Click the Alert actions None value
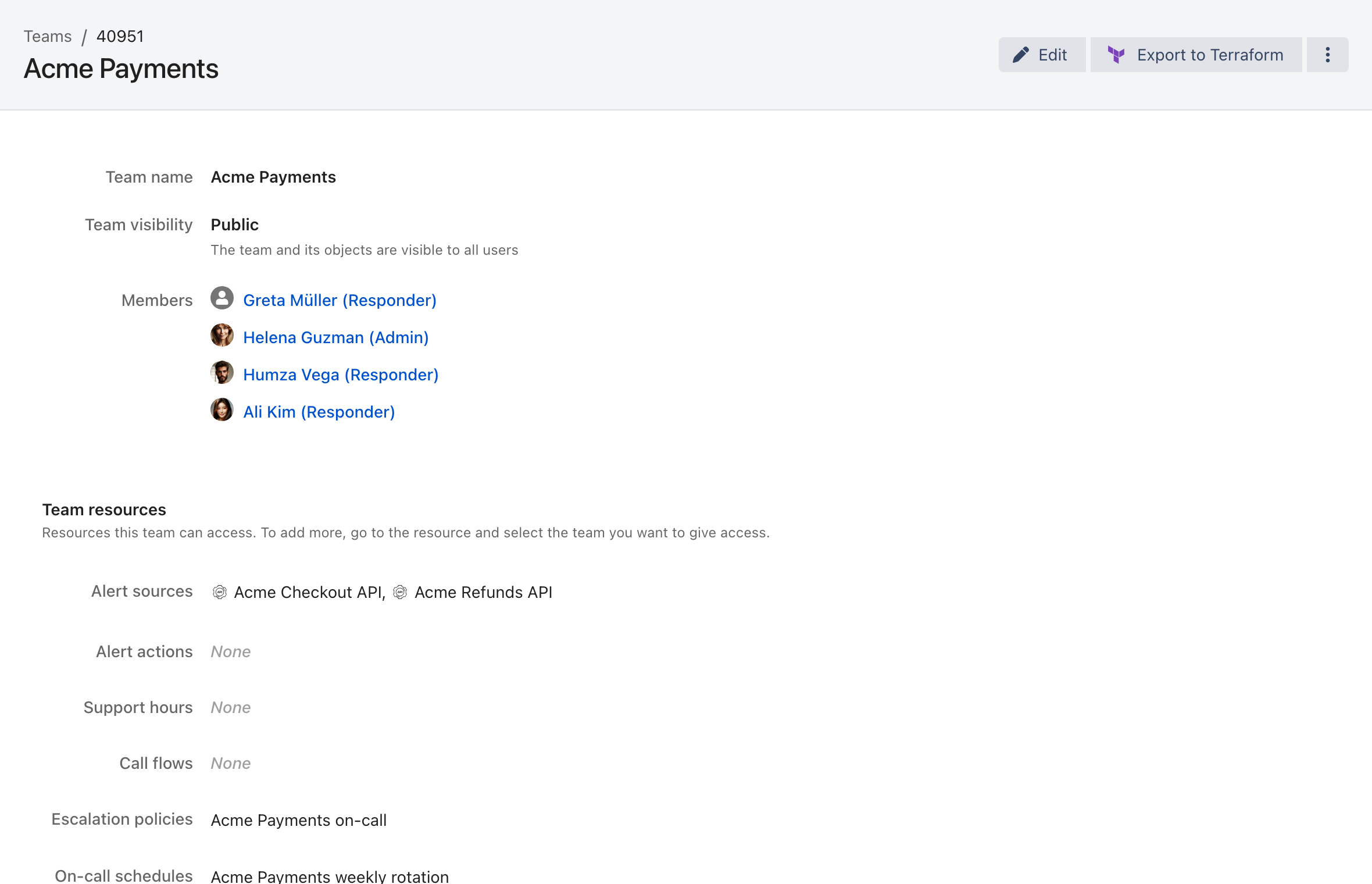The width and height of the screenshot is (1372, 884). pyautogui.click(x=231, y=651)
